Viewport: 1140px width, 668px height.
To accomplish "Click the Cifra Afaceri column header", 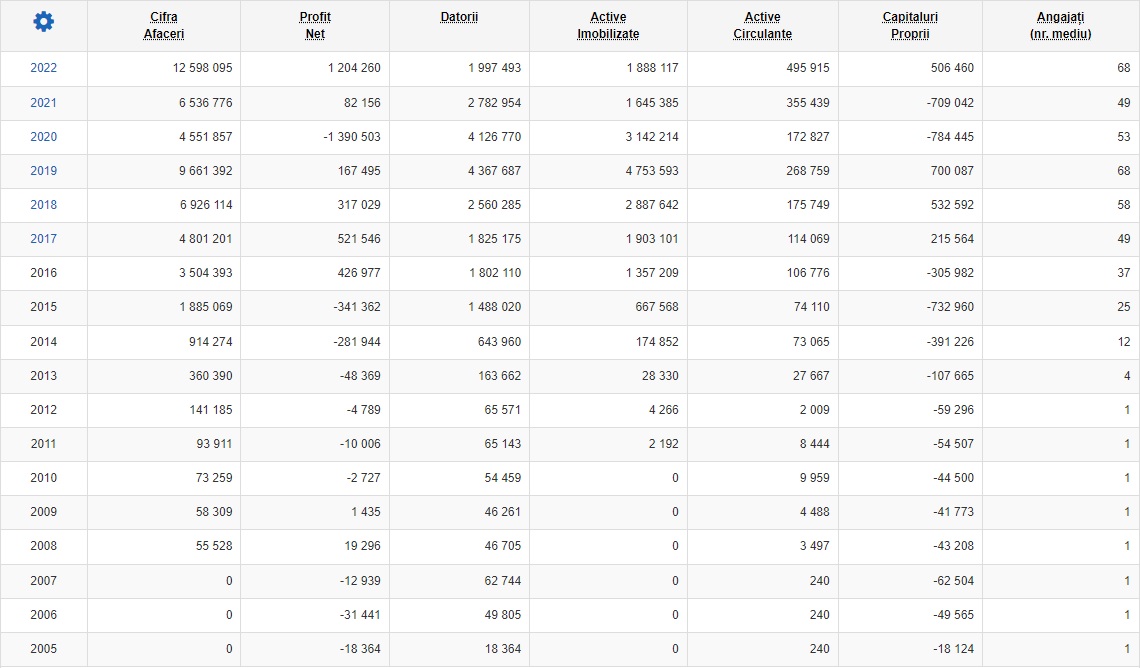I will pos(164,25).
